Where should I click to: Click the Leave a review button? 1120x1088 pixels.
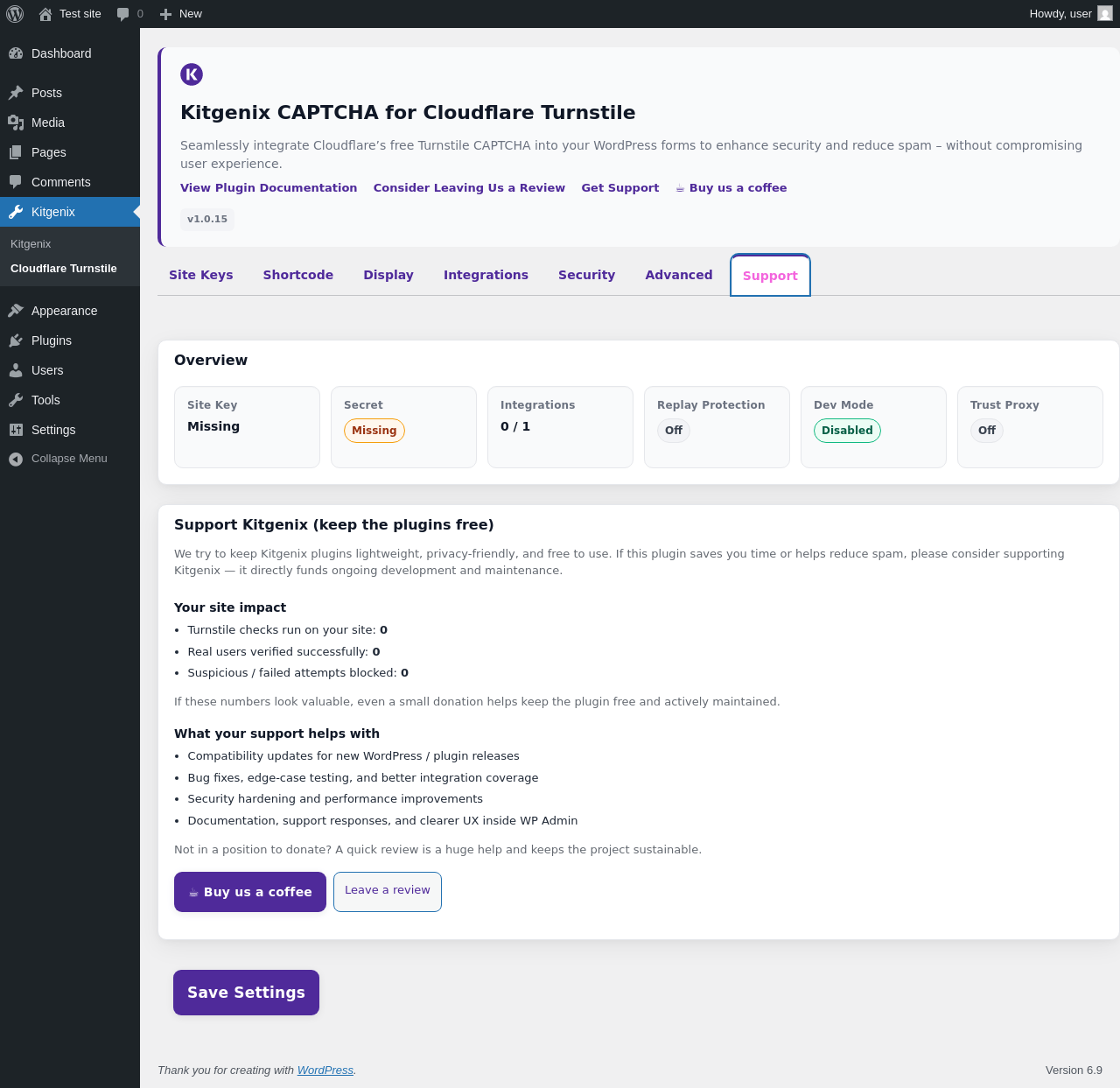(388, 891)
